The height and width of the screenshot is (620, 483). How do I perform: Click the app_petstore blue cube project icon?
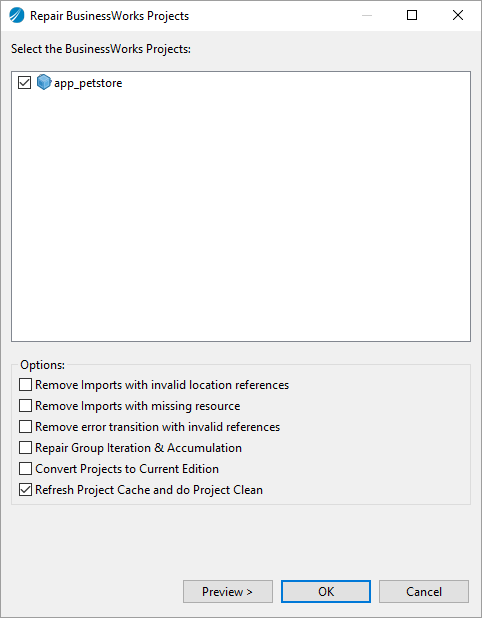pyautogui.click(x=44, y=82)
